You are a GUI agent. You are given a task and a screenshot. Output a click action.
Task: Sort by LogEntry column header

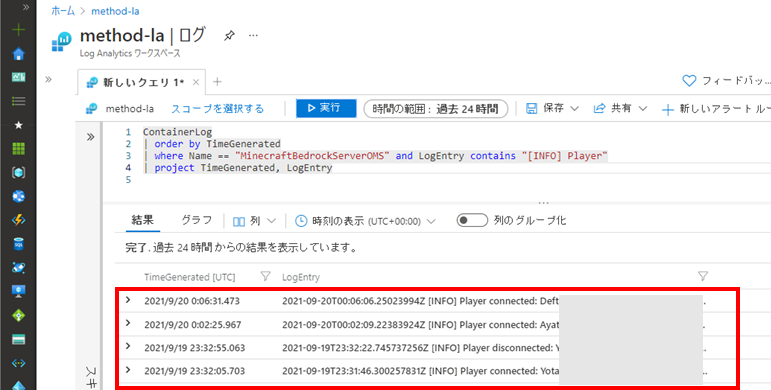301,277
